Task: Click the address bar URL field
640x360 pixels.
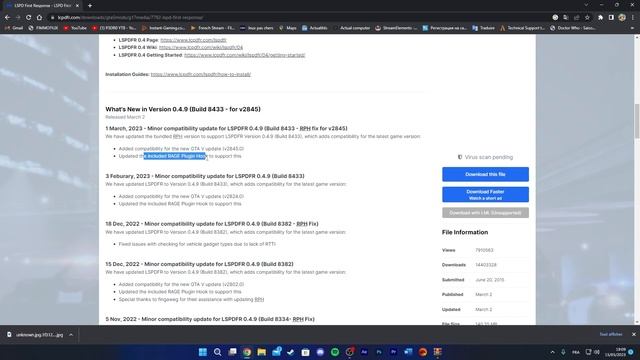Action: click(298, 18)
